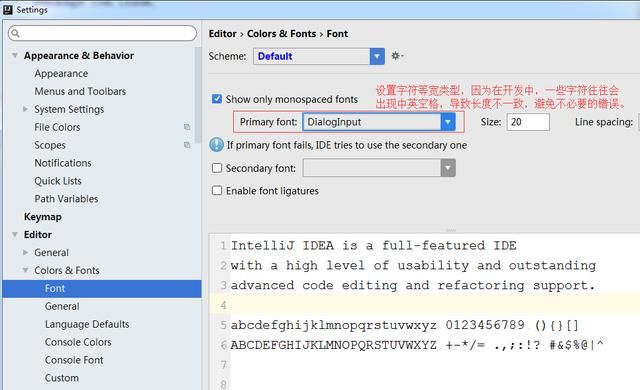Click the settings tree vertical scrollbar

pos(198,95)
